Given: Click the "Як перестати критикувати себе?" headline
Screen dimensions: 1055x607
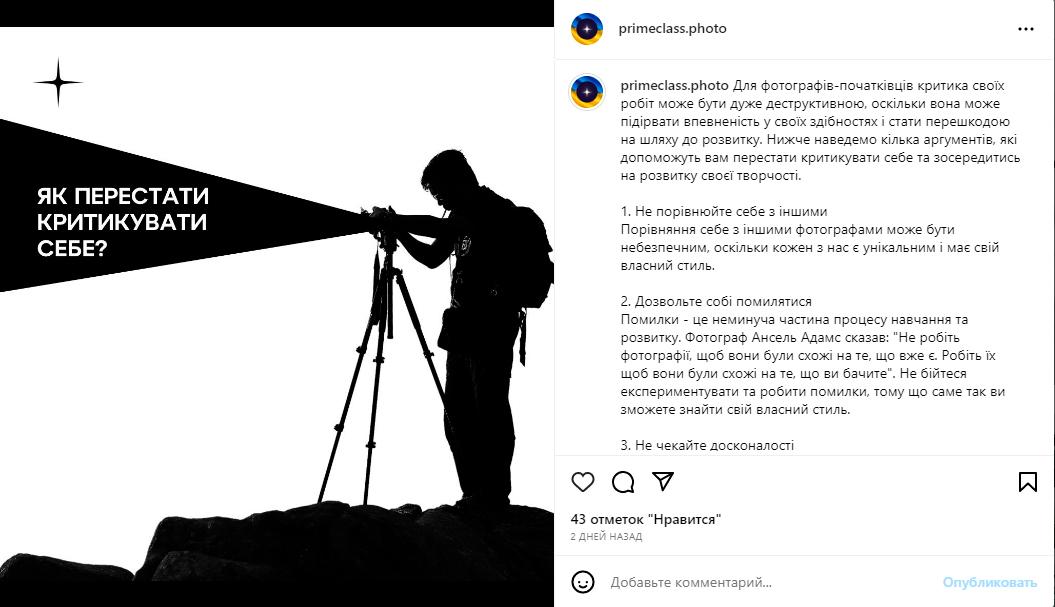Looking at the screenshot, I should pos(122,222).
